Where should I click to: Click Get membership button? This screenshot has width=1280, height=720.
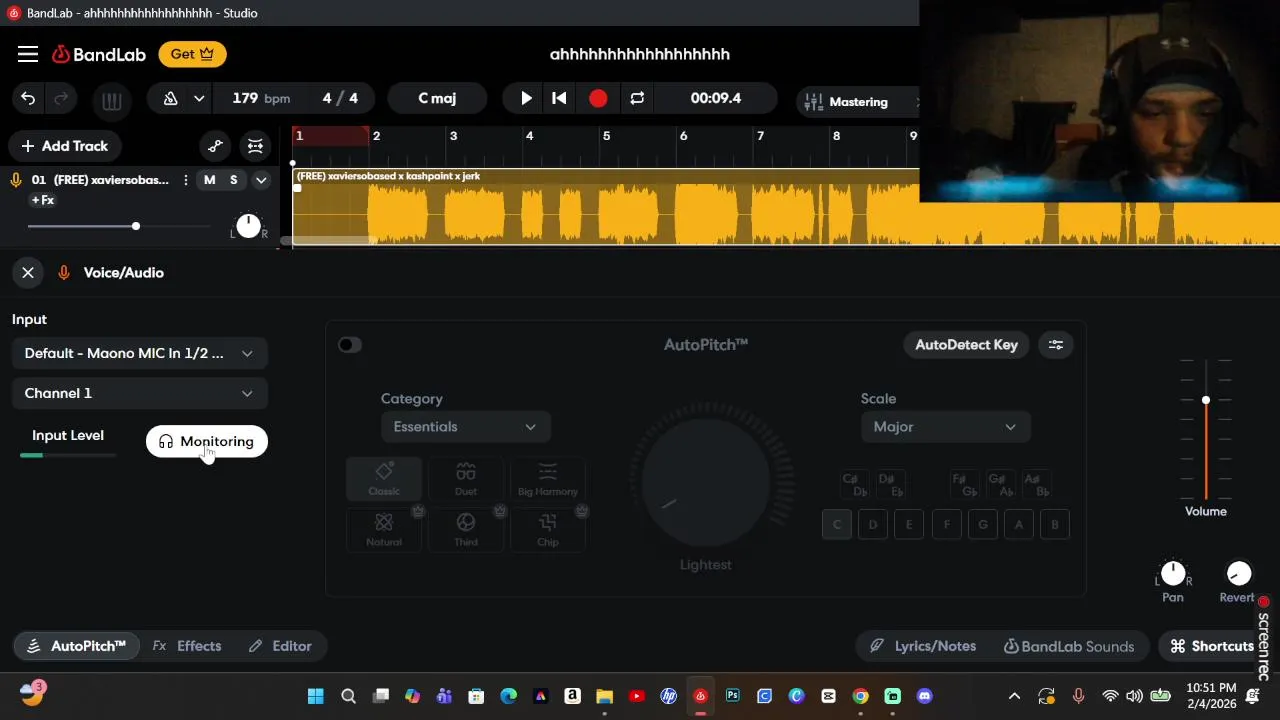coord(192,54)
